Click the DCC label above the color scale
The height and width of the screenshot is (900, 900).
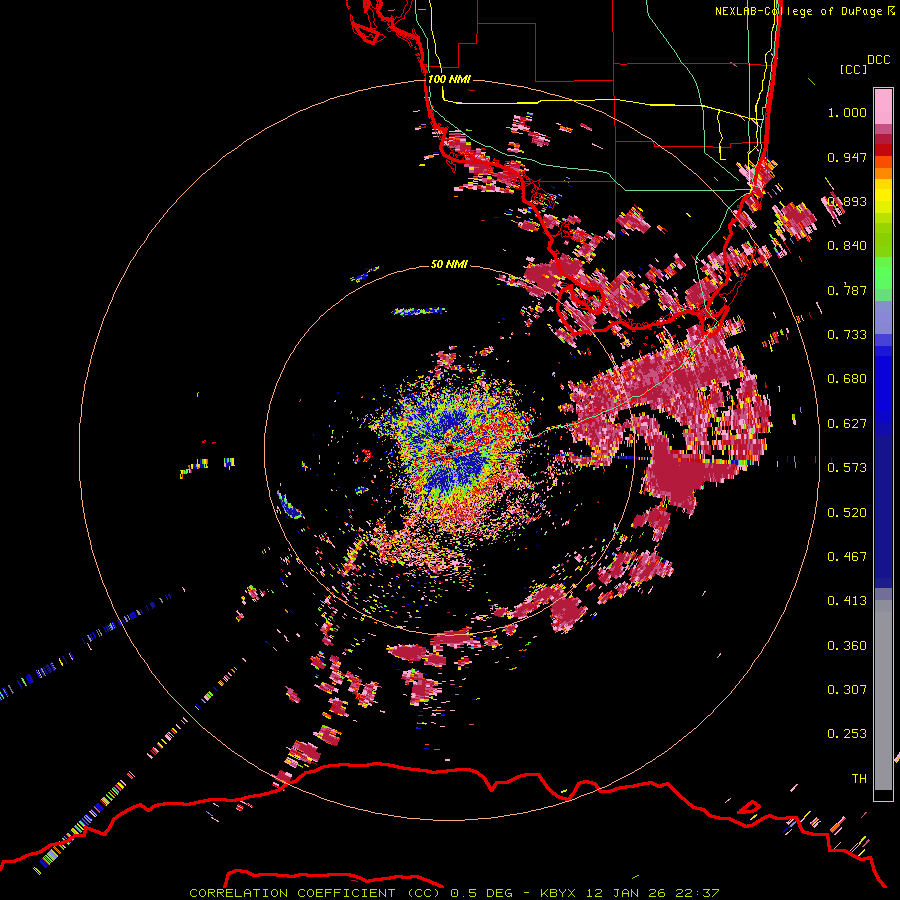click(878, 60)
